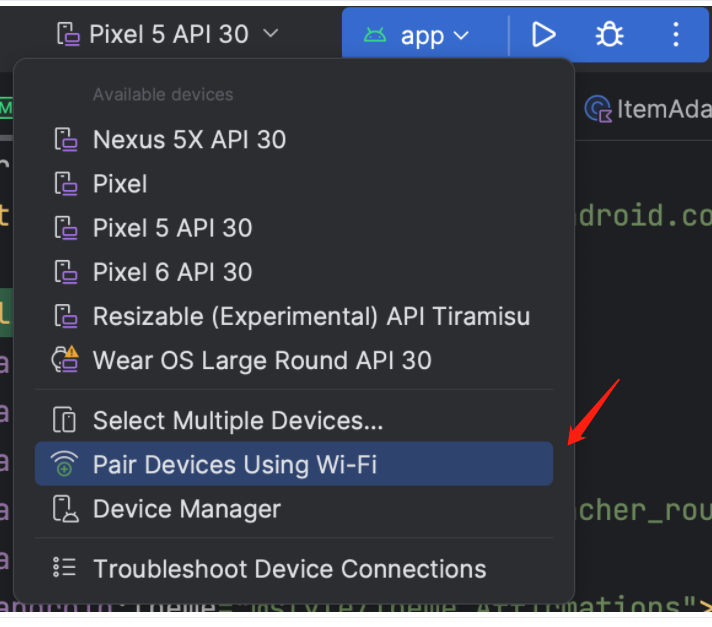The height and width of the screenshot is (627, 712).
Task: Open the app run configuration dropdown
Action: point(421,35)
